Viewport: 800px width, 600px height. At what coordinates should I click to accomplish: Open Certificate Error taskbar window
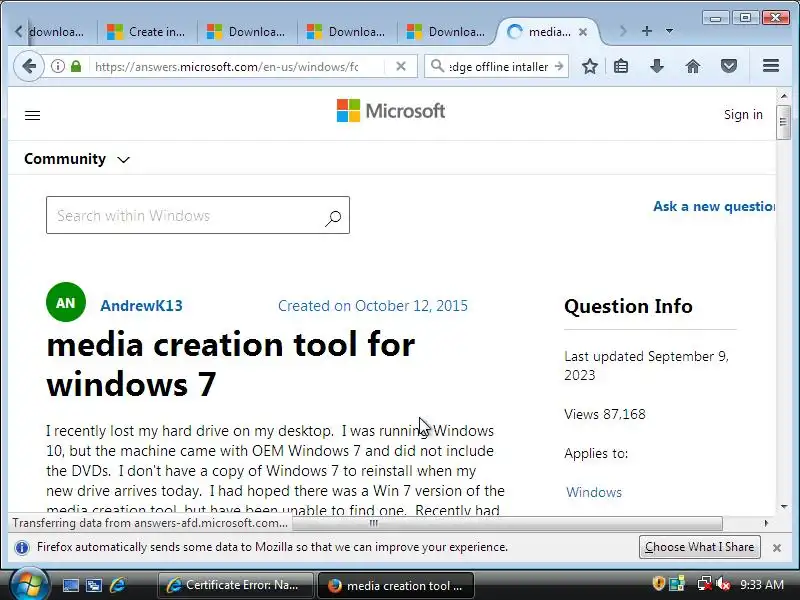coord(235,585)
